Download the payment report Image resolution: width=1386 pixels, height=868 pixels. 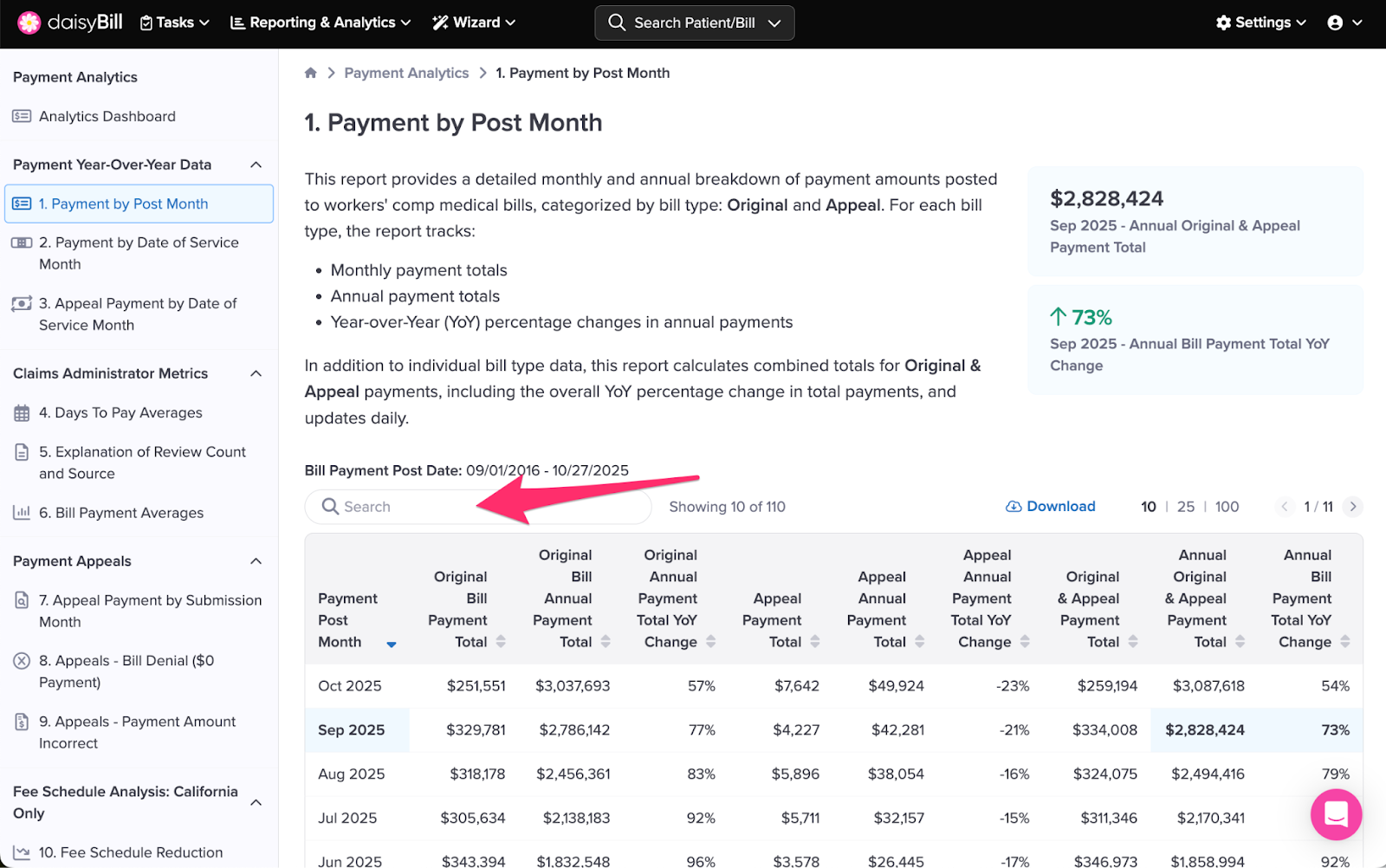(x=1051, y=507)
